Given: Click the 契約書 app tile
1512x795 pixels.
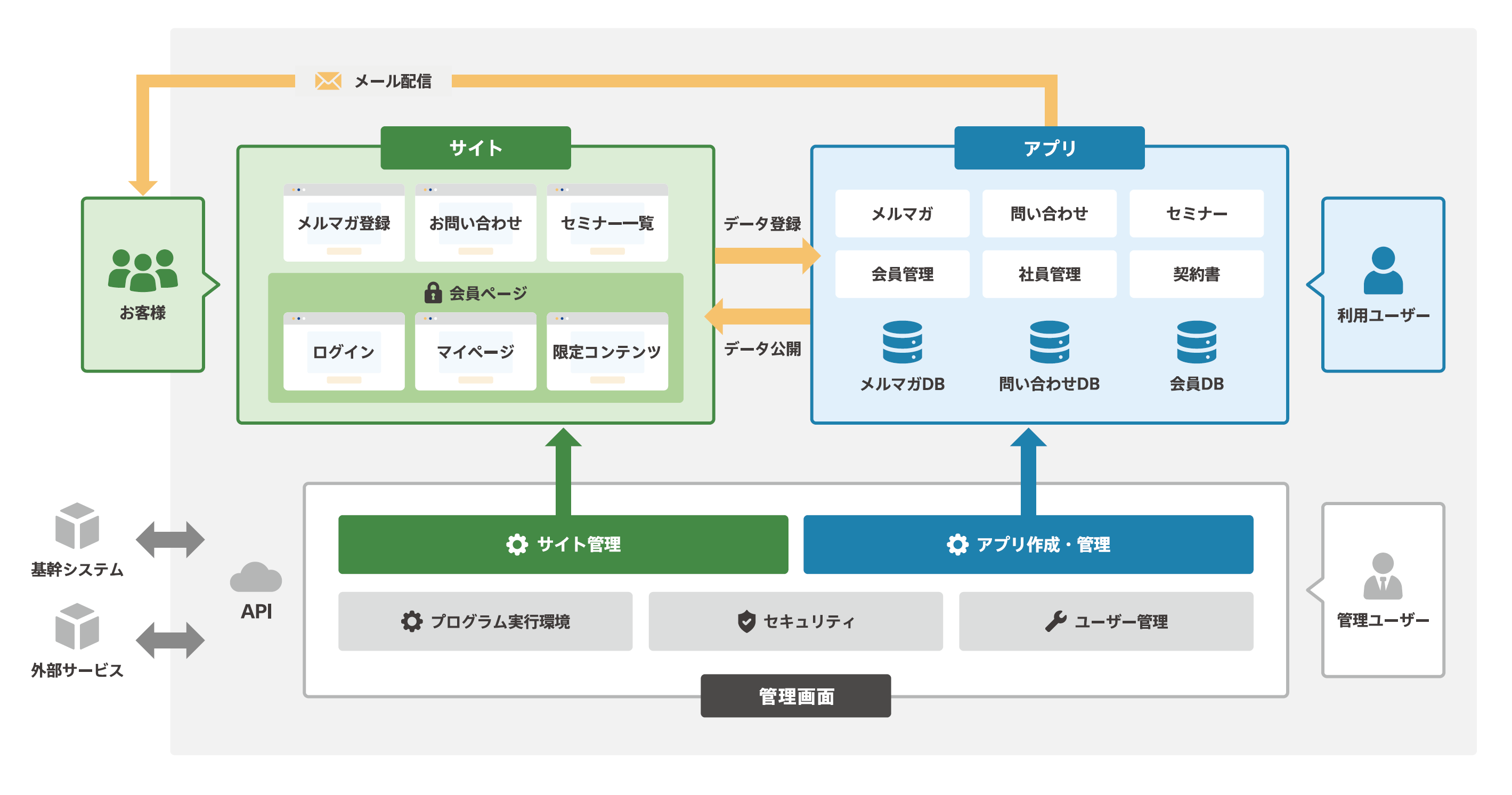Looking at the screenshot, I should (1196, 274).
